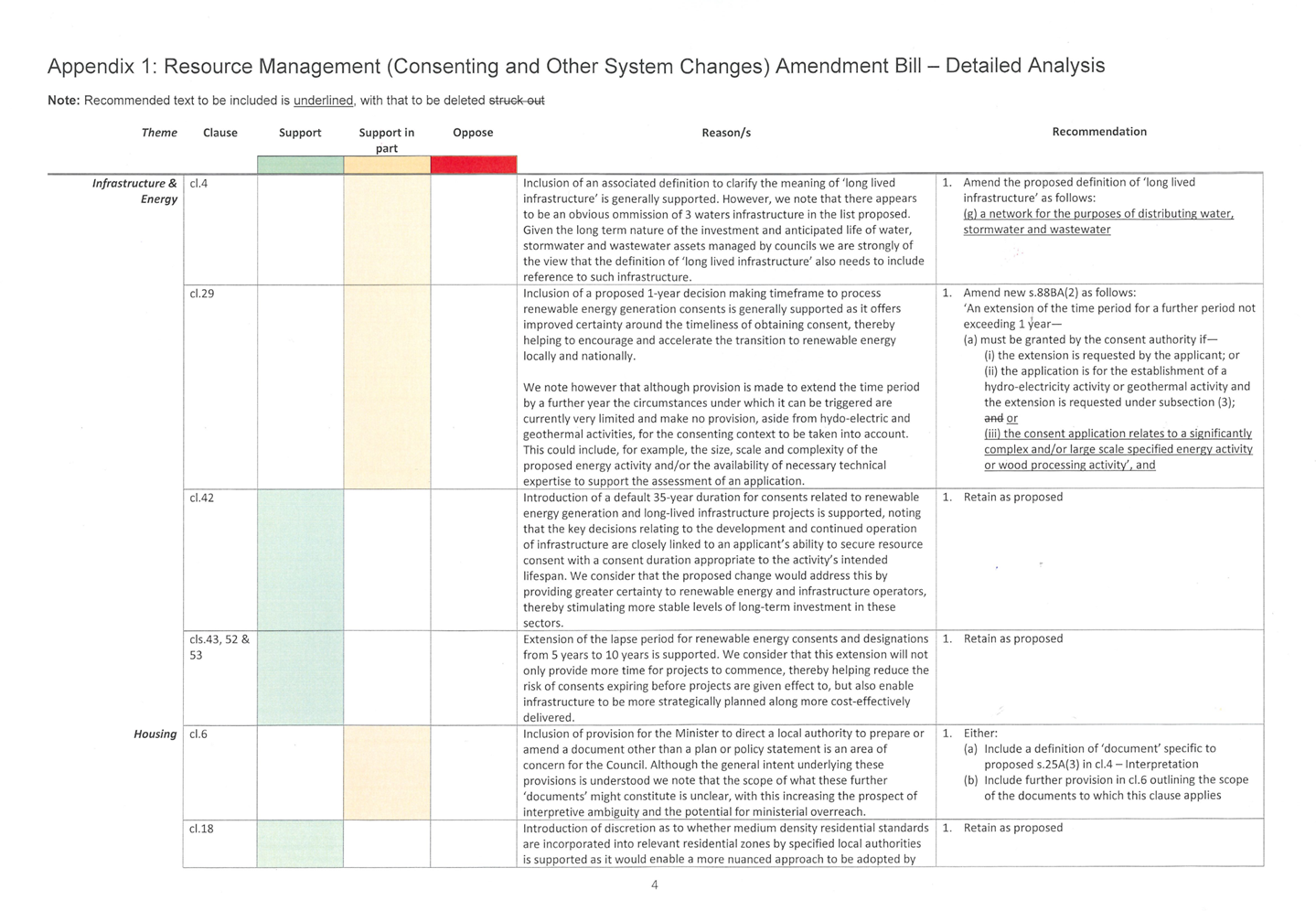1316x911 pixels.
Task: Click '(b) Include further provision in cl.6' text
Action: (1107, 788)
